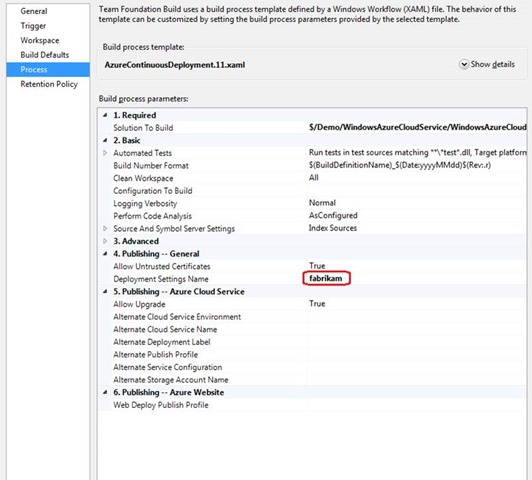The image size is (532, 480).
Task: Collapse the 1. Required section
Action: click(105, 115)
